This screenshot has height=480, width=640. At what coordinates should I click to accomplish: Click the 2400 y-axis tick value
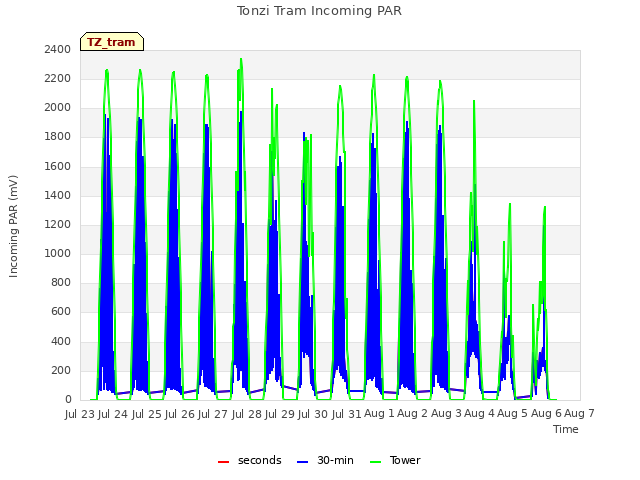58,49
